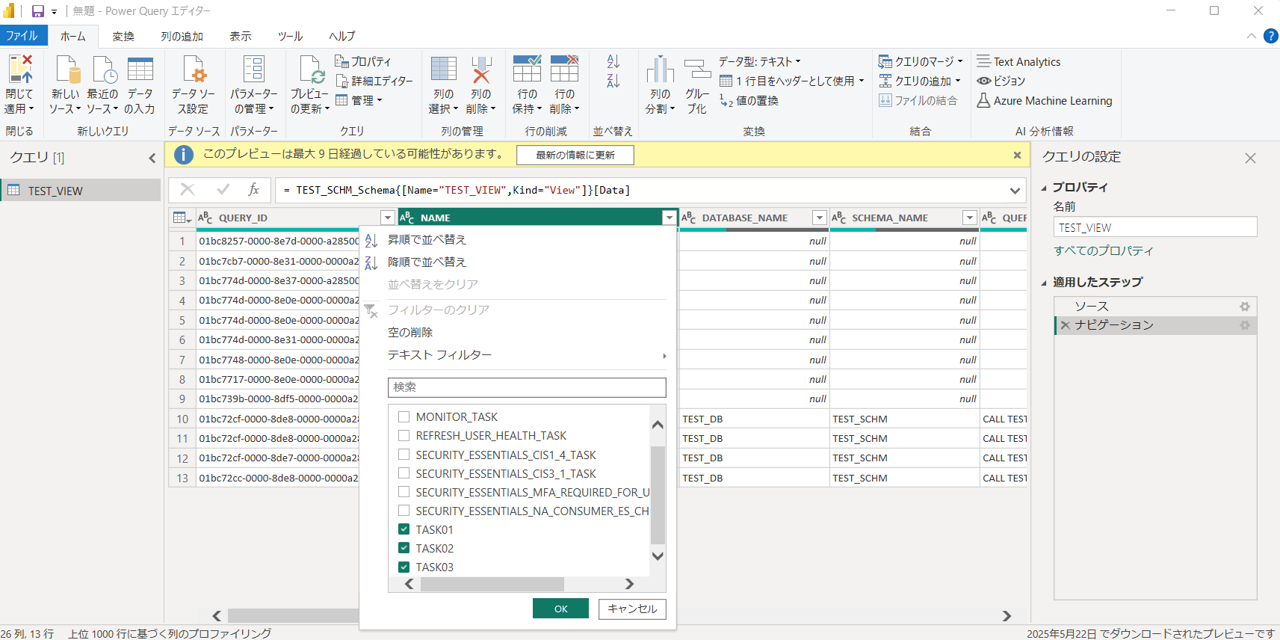1280x640 pixels.
Task: Click 最新の情報に更新 button
Action: click(575, 155)
